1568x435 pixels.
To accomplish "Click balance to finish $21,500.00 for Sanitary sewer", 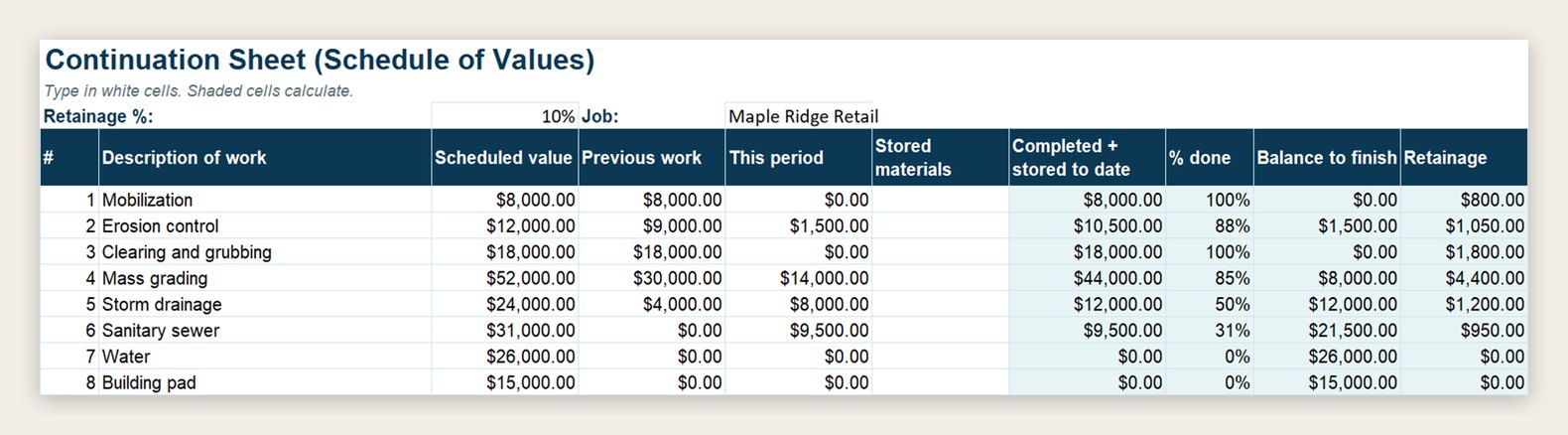I will [1327, 330].
